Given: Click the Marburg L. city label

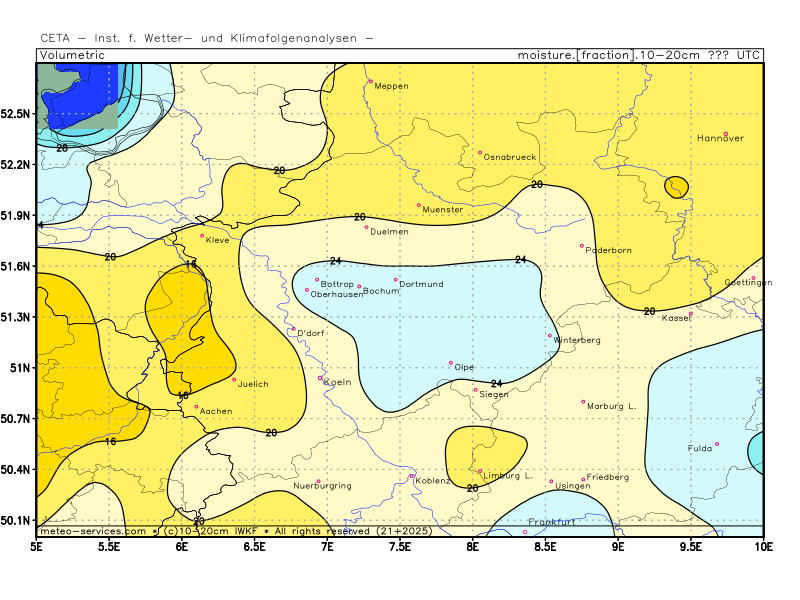Looking at the screenshot, I should [612, 407].
